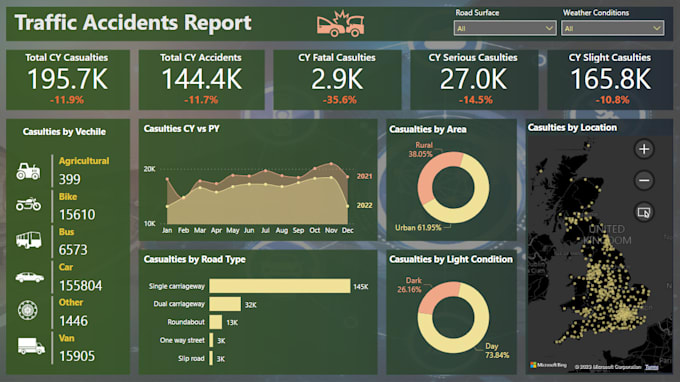Select the Total CY Casualties card

(68, 79)
